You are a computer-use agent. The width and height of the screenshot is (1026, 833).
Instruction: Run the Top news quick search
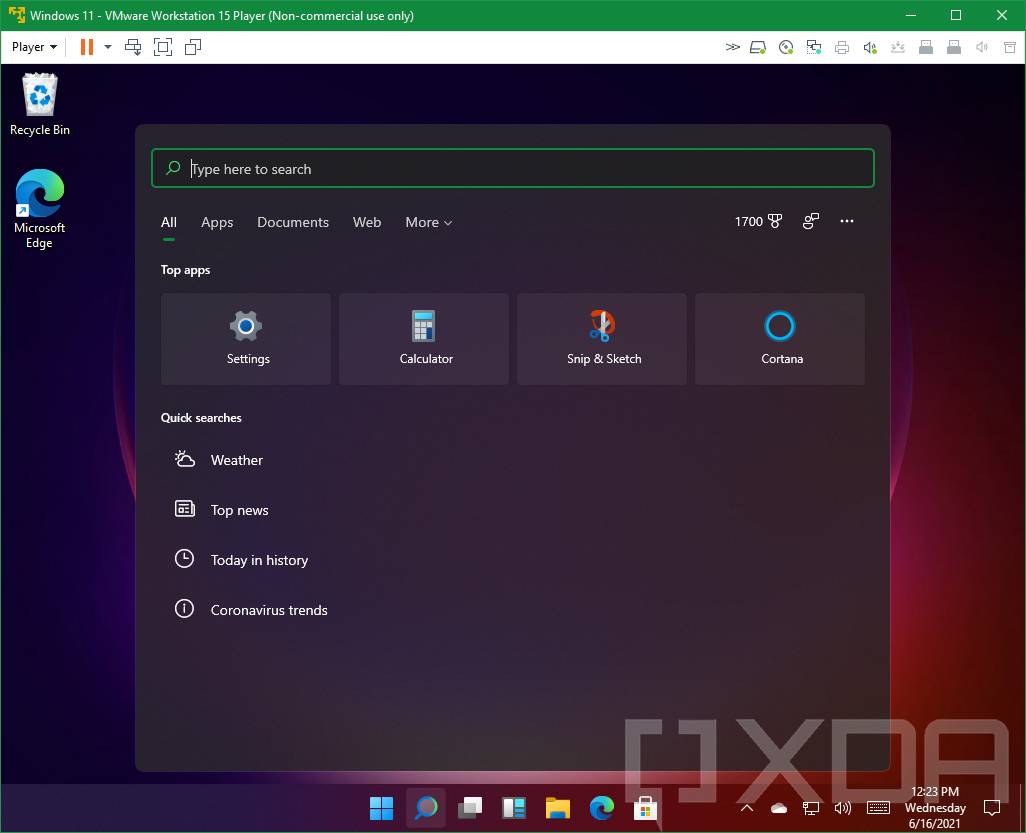point(221,510)
